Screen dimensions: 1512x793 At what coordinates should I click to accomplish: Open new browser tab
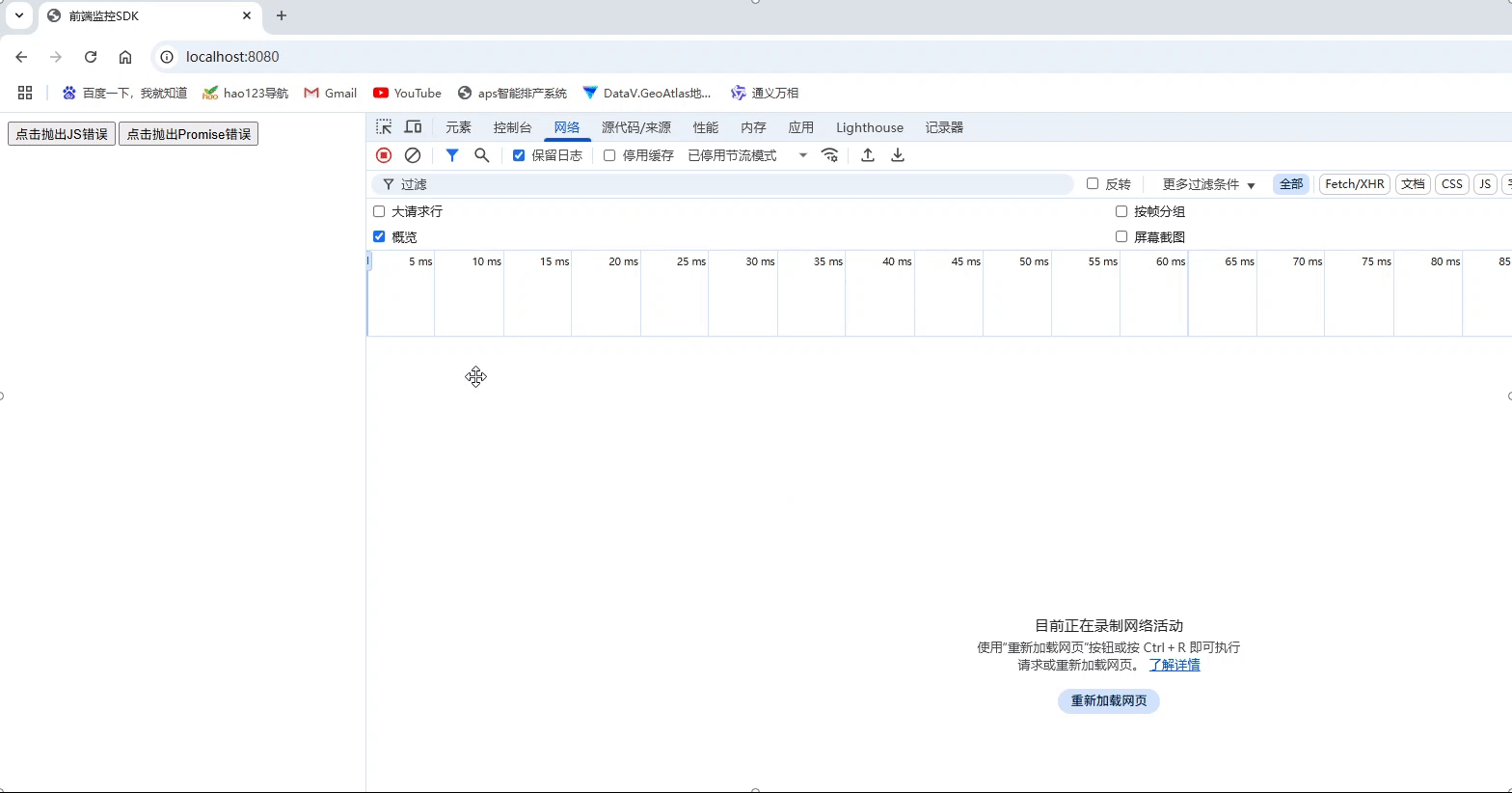[282, 15]
